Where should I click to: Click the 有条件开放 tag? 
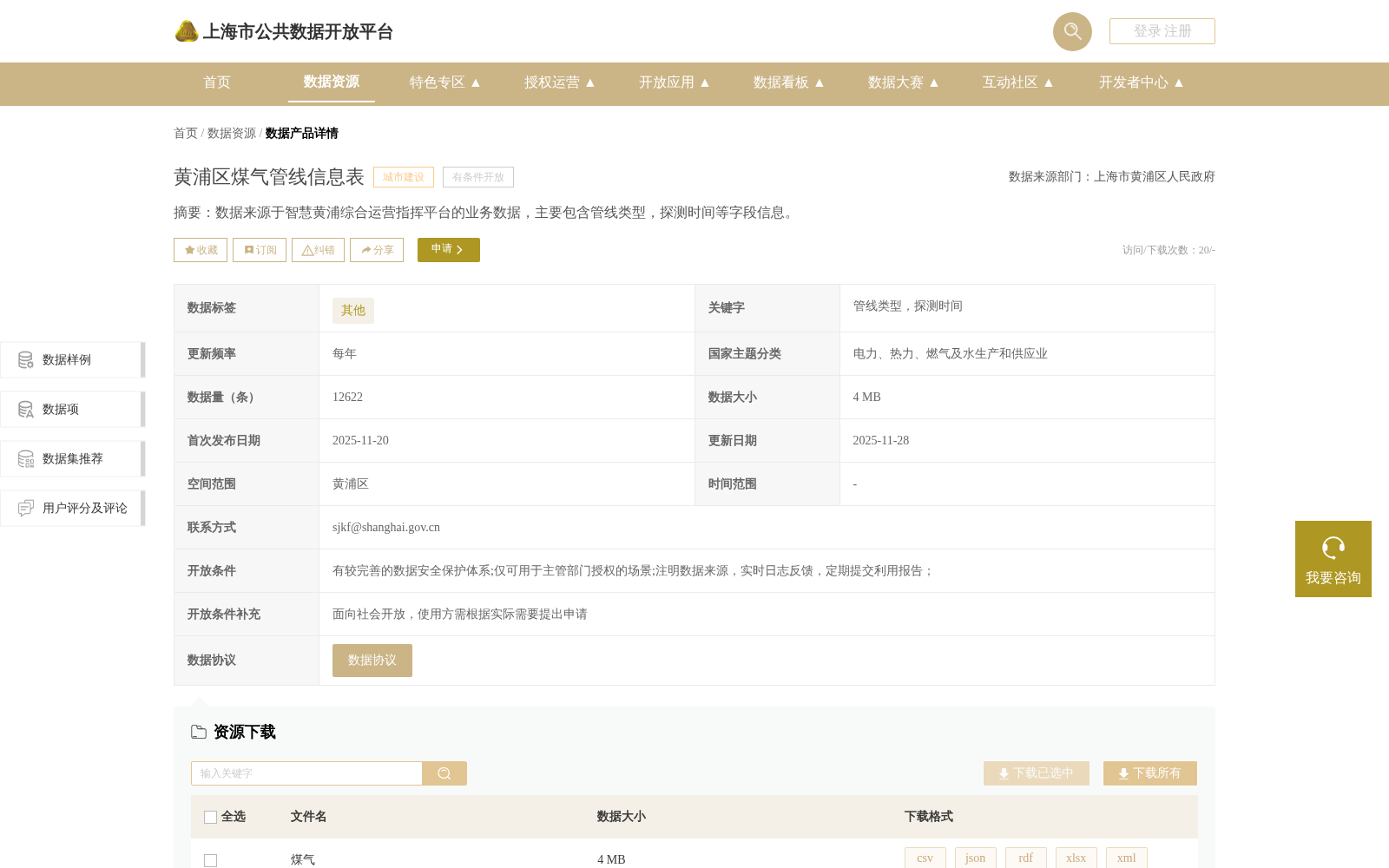coord(478,177)
